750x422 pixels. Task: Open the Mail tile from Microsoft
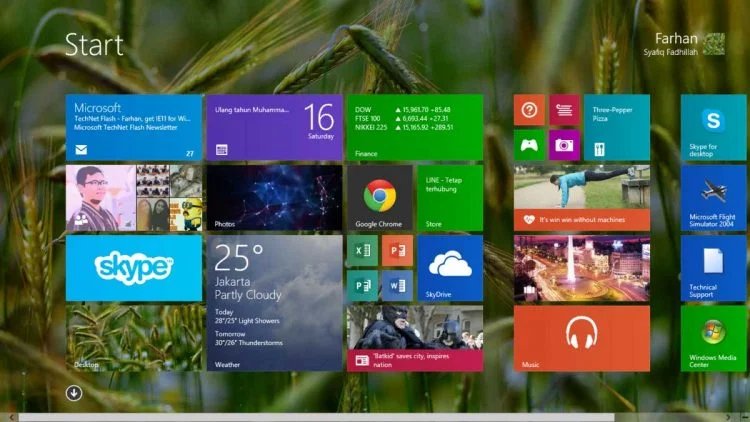[134, 127]
